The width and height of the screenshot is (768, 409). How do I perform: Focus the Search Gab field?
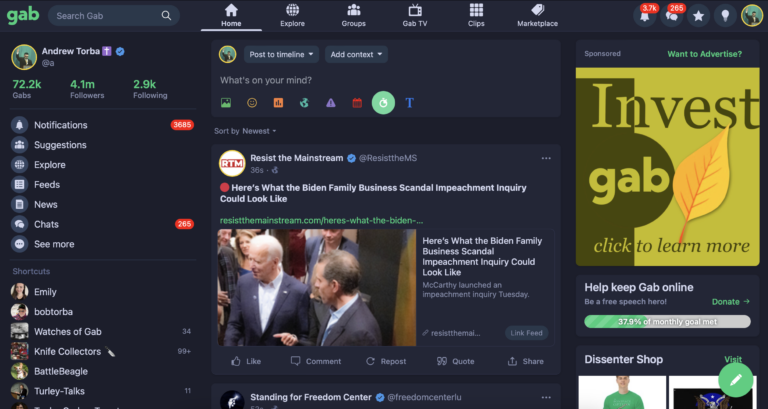click(x=108, y=16)
